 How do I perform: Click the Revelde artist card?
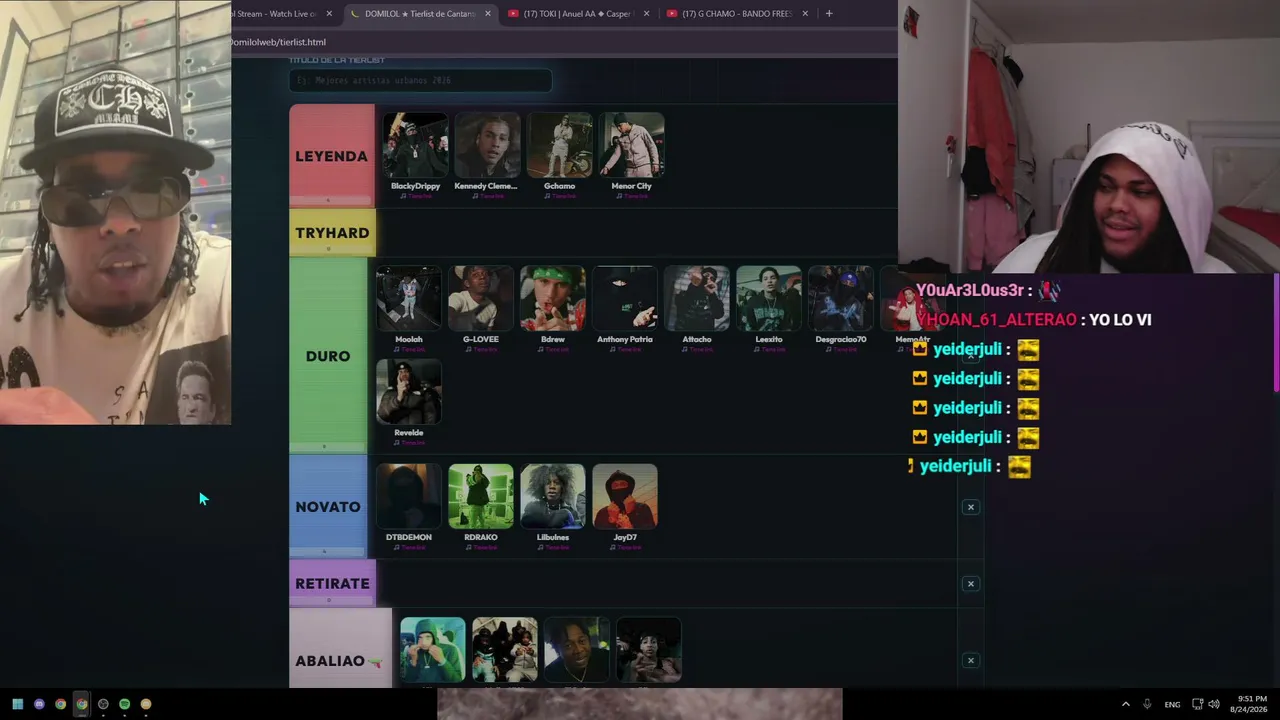[x=408, y=401]
